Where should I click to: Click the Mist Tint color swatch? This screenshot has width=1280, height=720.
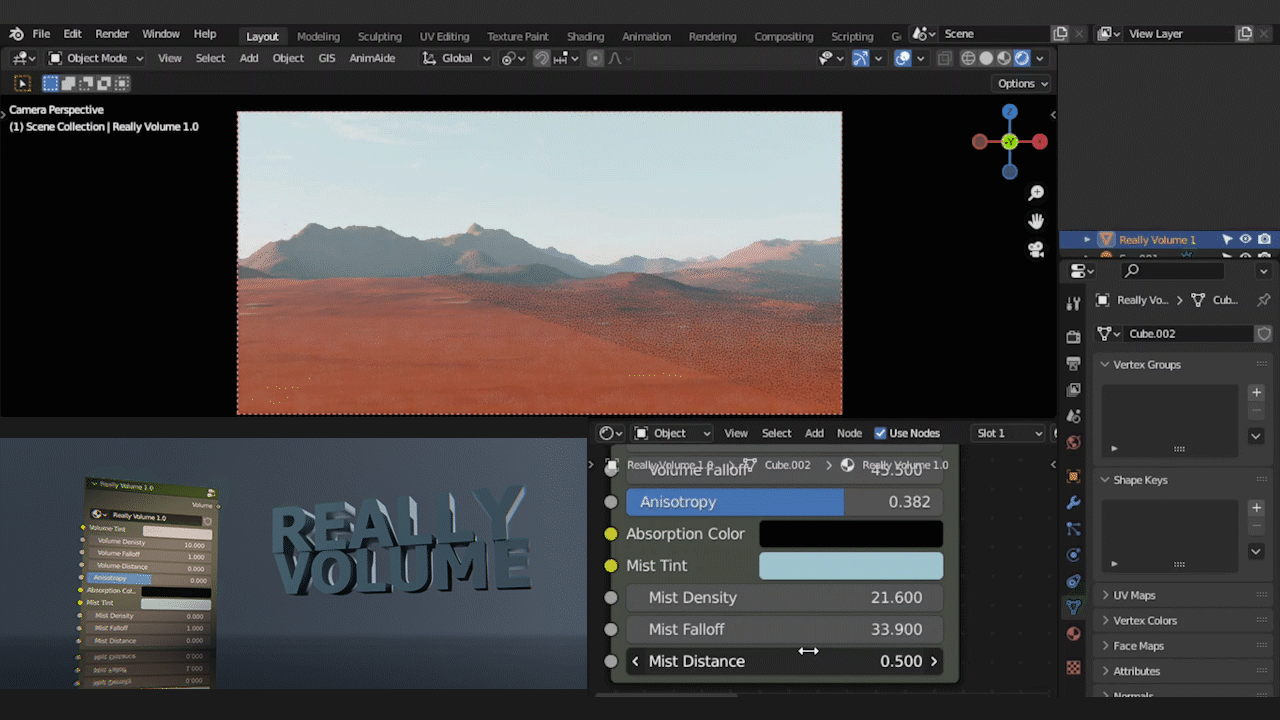[850, 565]
